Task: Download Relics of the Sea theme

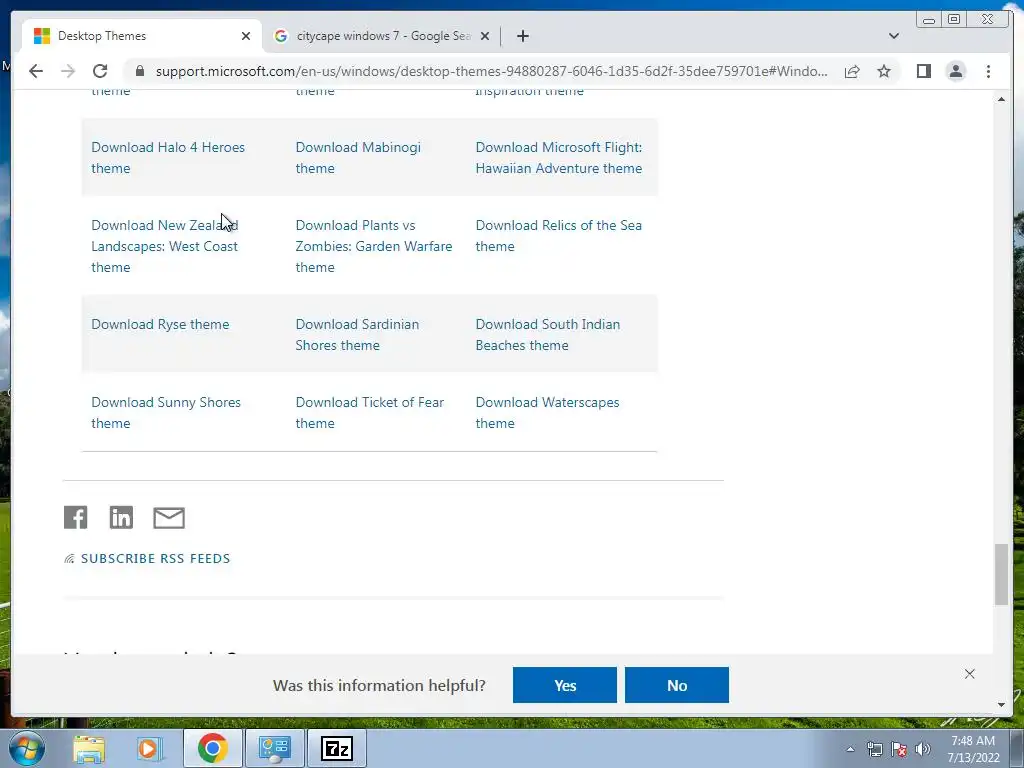Action: point(559,236)
